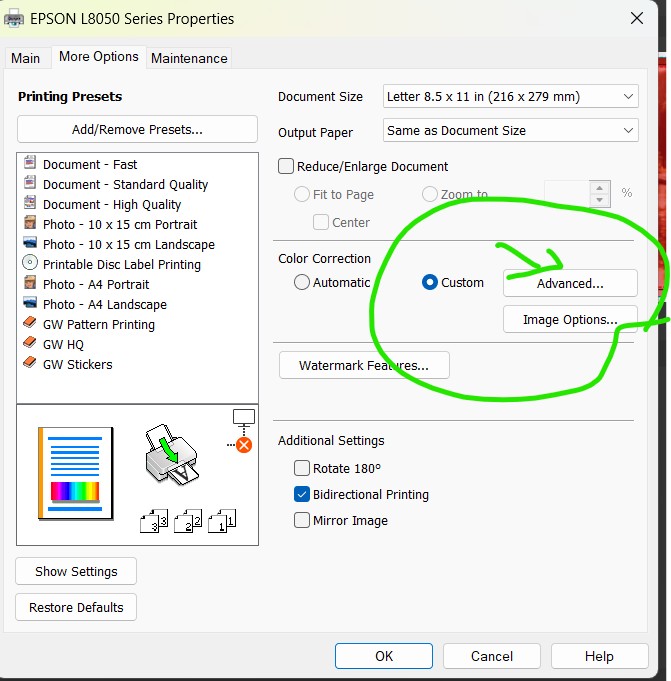Click Add/Remove Presets button
671x681 pixels.
point(137,129)
